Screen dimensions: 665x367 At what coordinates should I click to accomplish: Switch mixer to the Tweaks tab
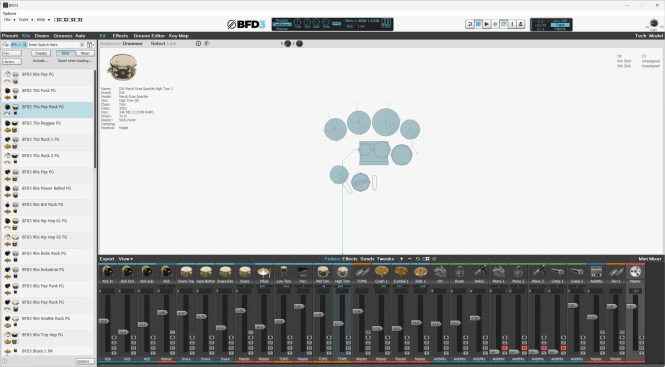pos(385,259)
